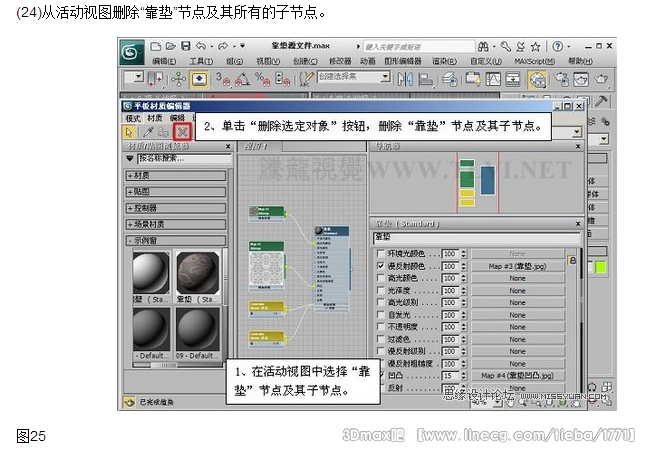Viewport: 664px width, 452px height.
Task: Click the Map #3 (靠垫.jpg) map button
Action: 517,266
